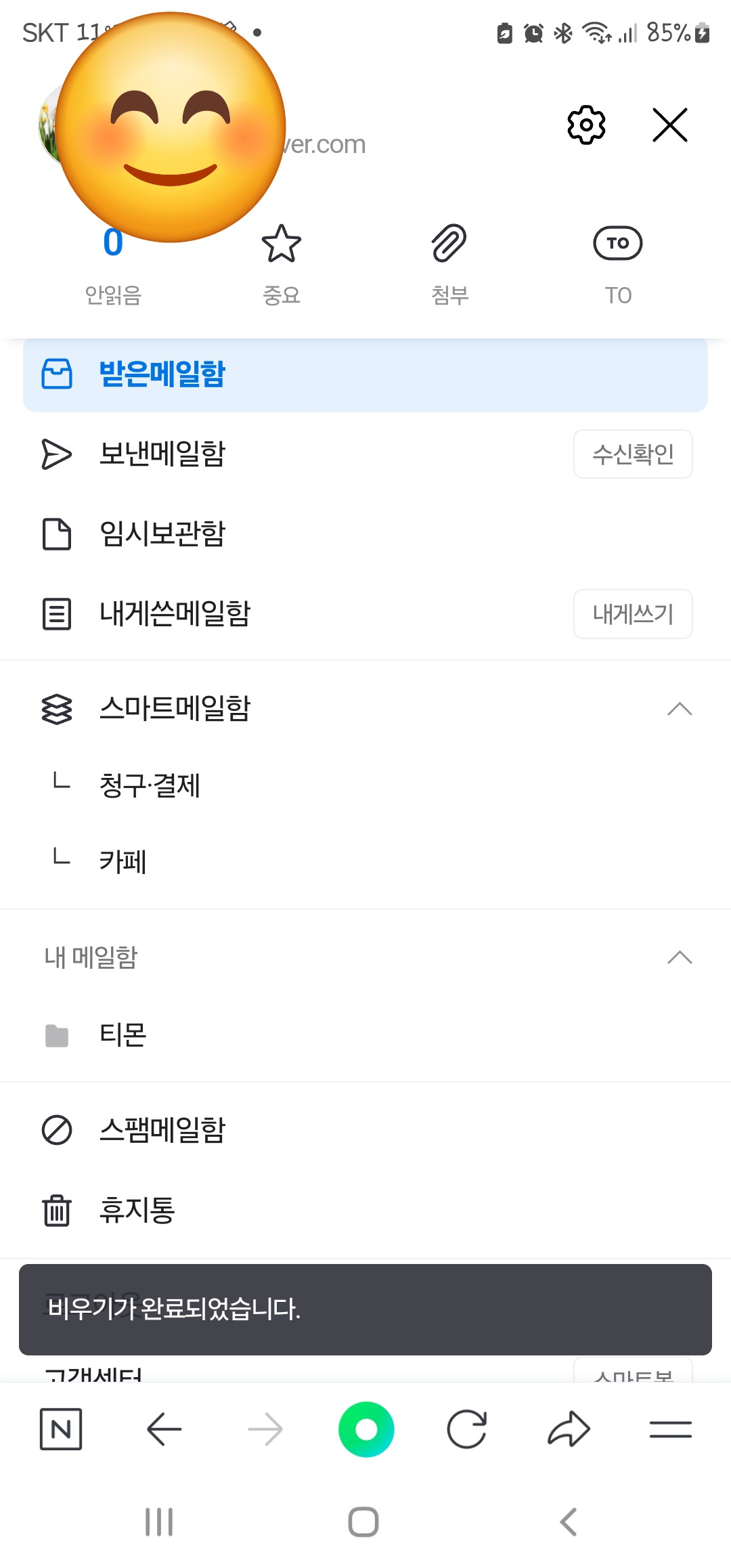Close the mail side menu
Viewport: 731px width, 1568px height.
(x=669, y=125)
